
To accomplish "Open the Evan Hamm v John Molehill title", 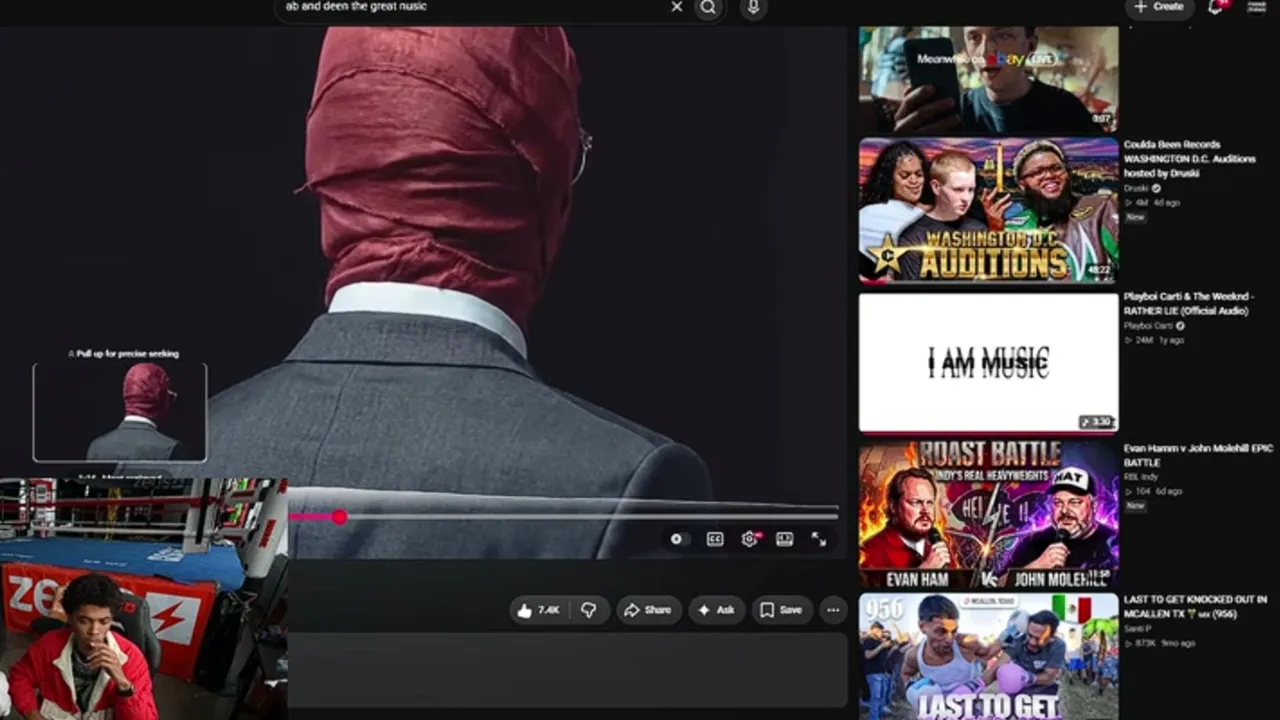I will pyautogui.click(x=1198, y=456).
